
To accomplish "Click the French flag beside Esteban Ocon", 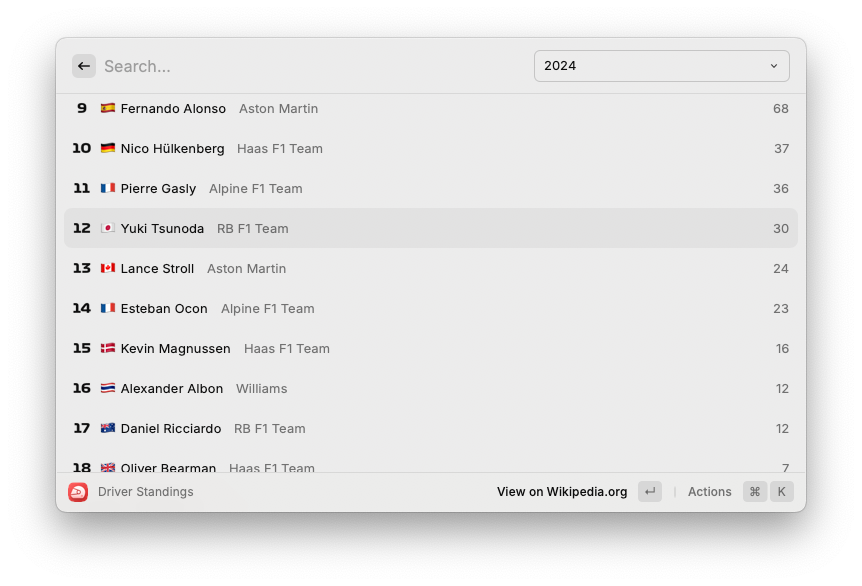I will pyautogui.click(x=108, y=308).
